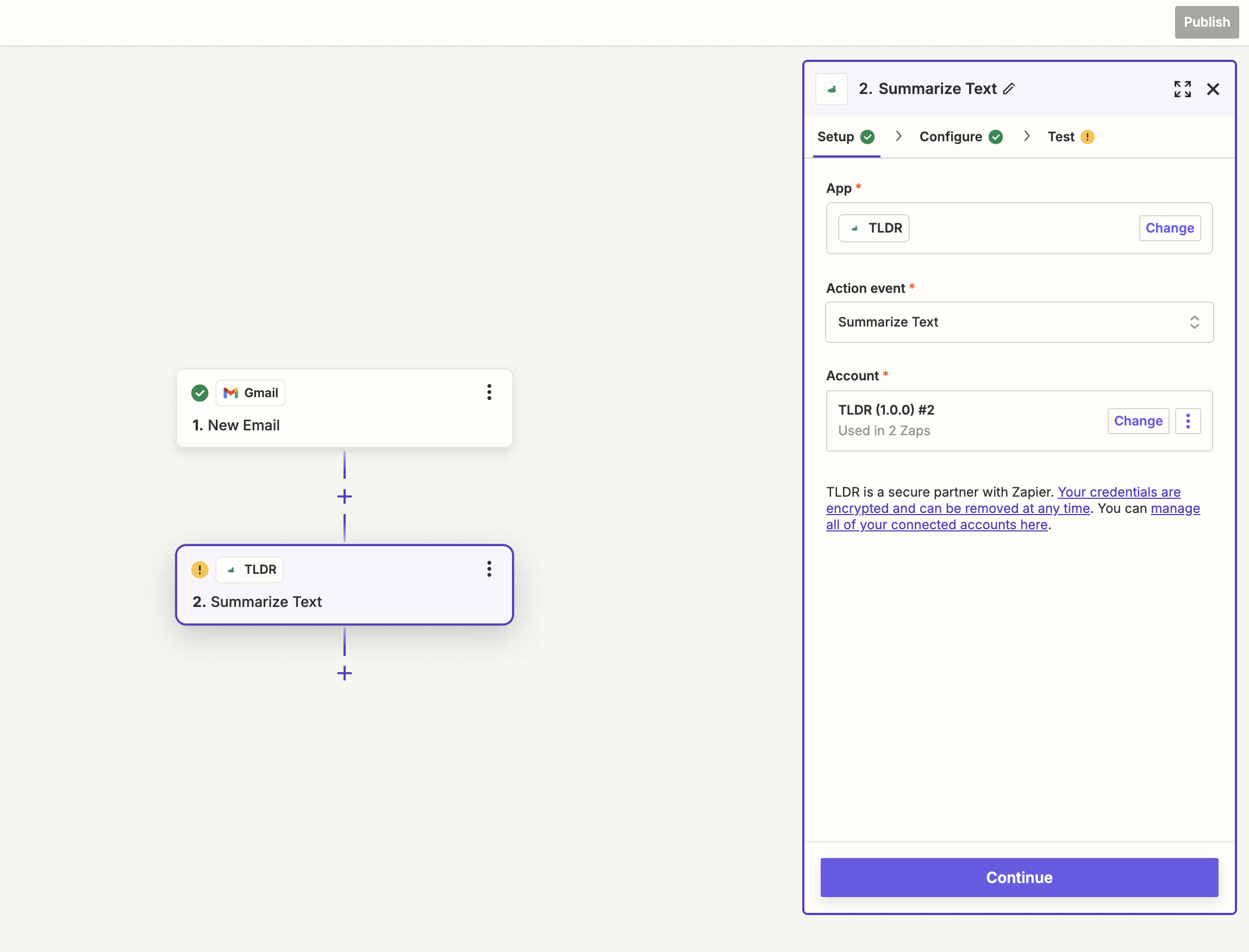Switch to the Test tab

(x=1071, y=136)
